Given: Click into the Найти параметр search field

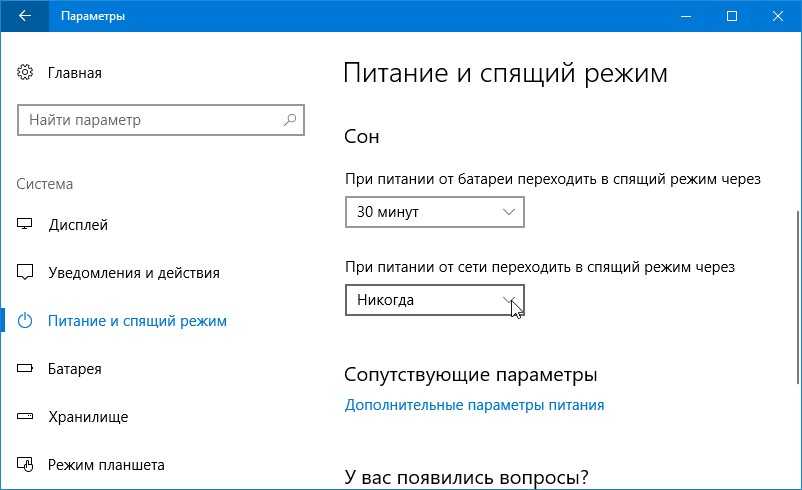Looking at the screenshot, I should point(161,120).
